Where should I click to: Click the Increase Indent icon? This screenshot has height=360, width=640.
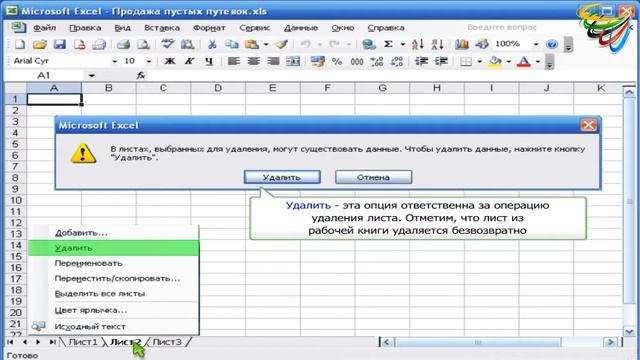(441, 62)
